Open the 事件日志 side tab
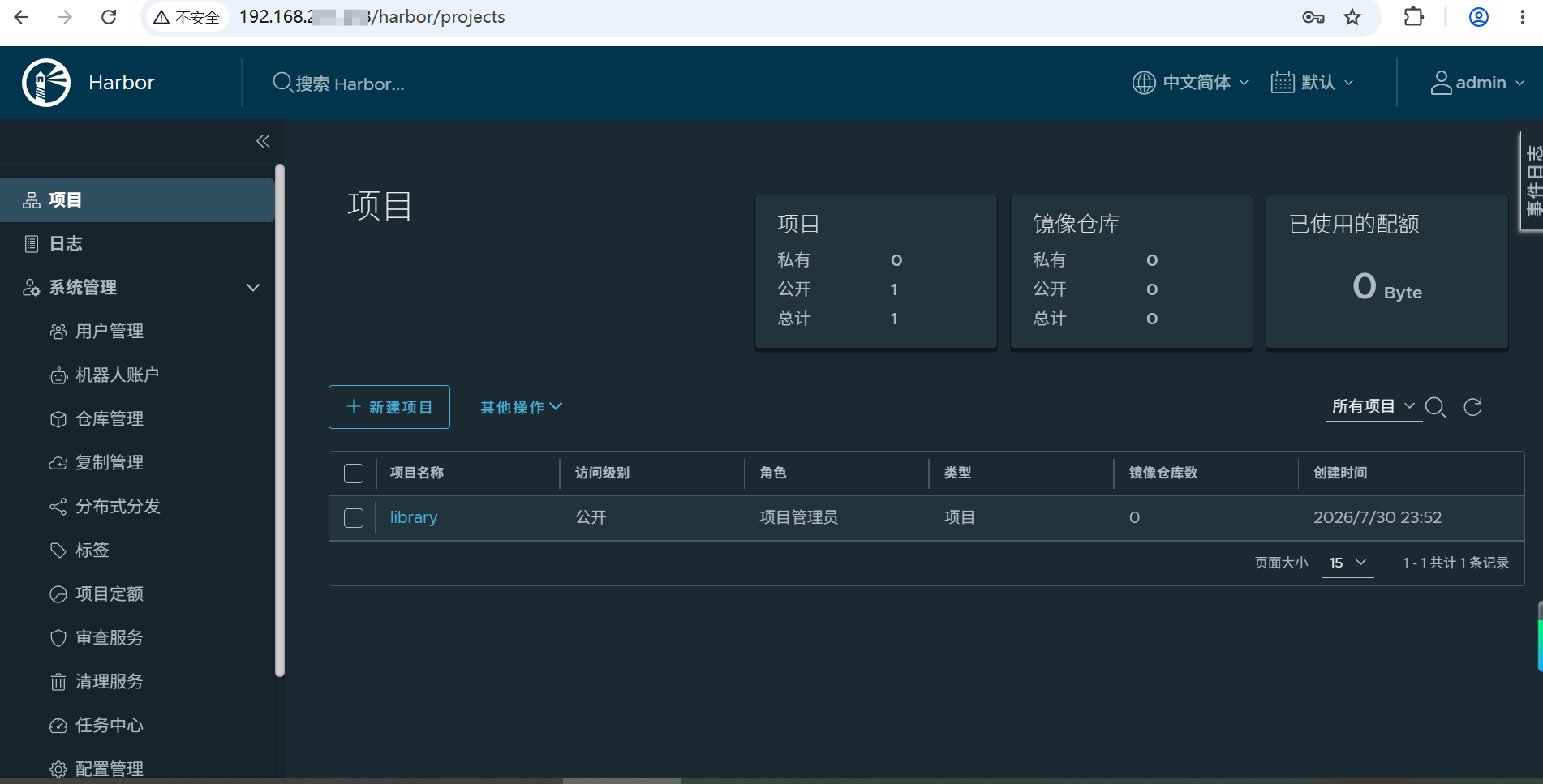 pos(1532,182)
